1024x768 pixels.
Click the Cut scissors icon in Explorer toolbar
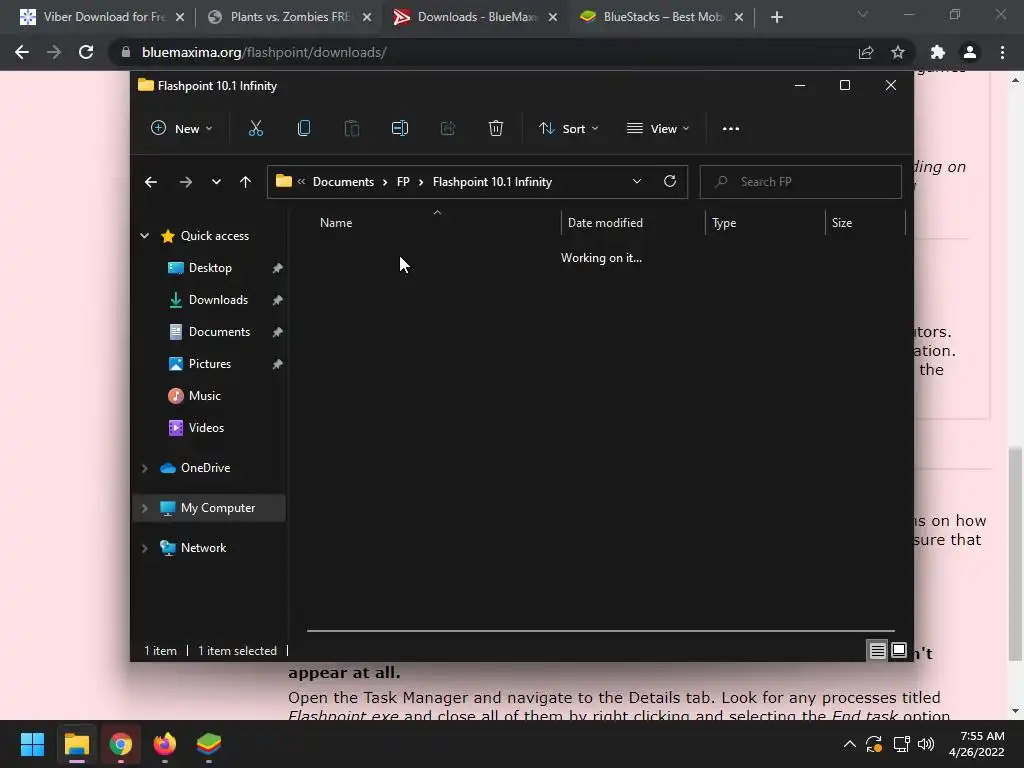point(256,129)
